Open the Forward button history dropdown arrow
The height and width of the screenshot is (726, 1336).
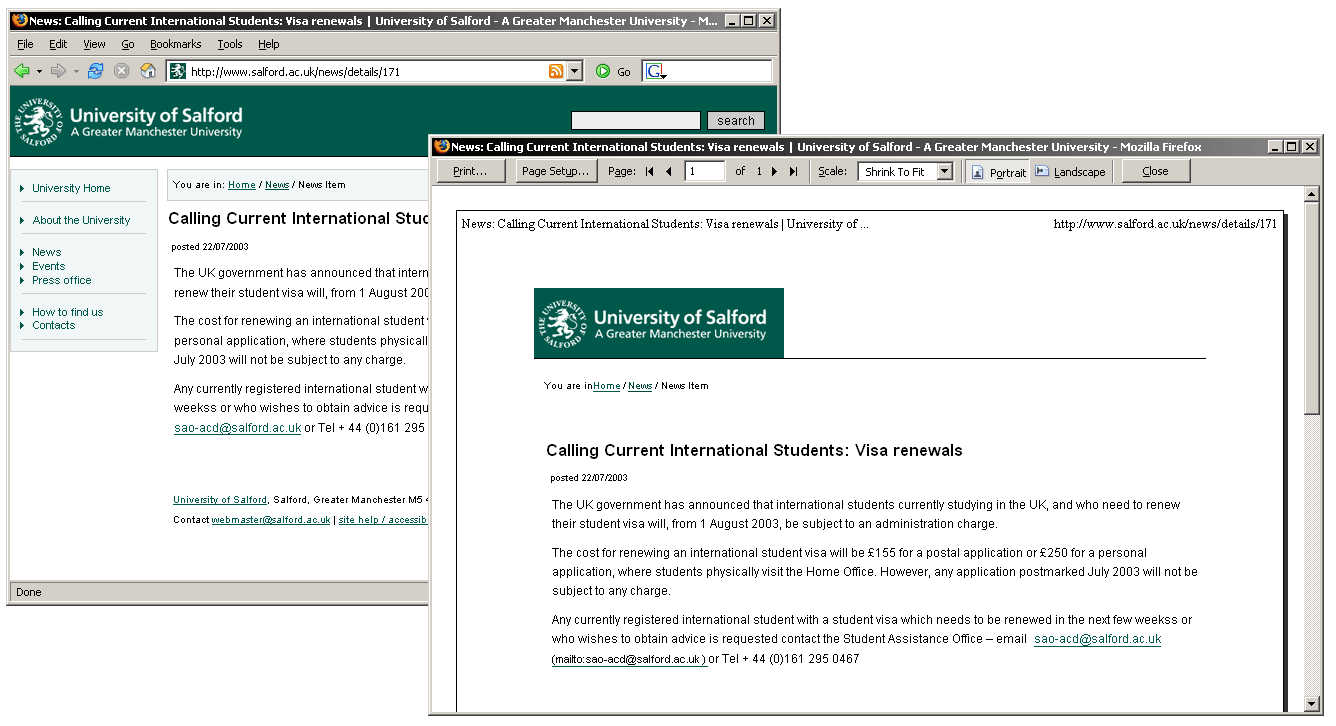76,71
